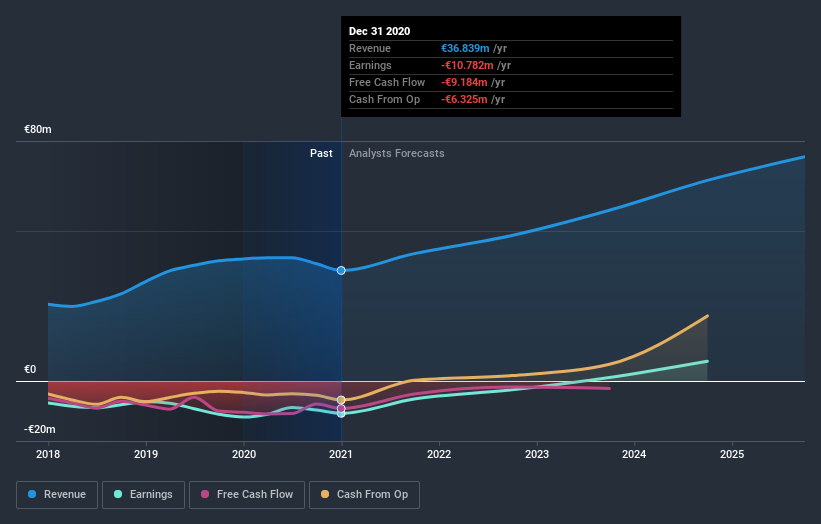Click the Analysts Forecasts label
821x524 pixels.
point(397,153)
